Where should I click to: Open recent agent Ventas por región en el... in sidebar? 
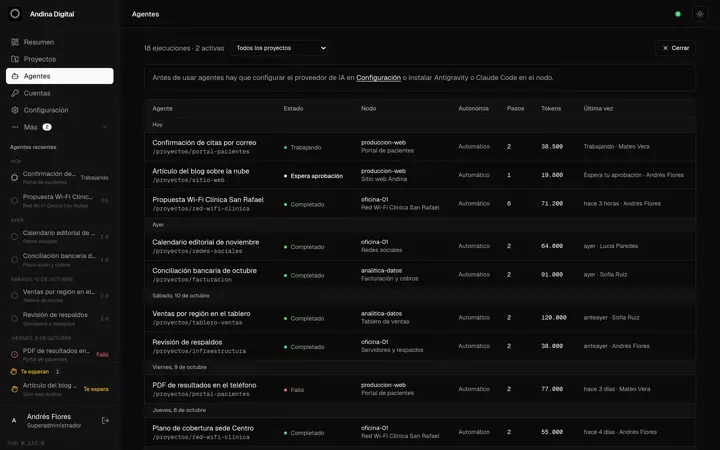pos(60,296)
